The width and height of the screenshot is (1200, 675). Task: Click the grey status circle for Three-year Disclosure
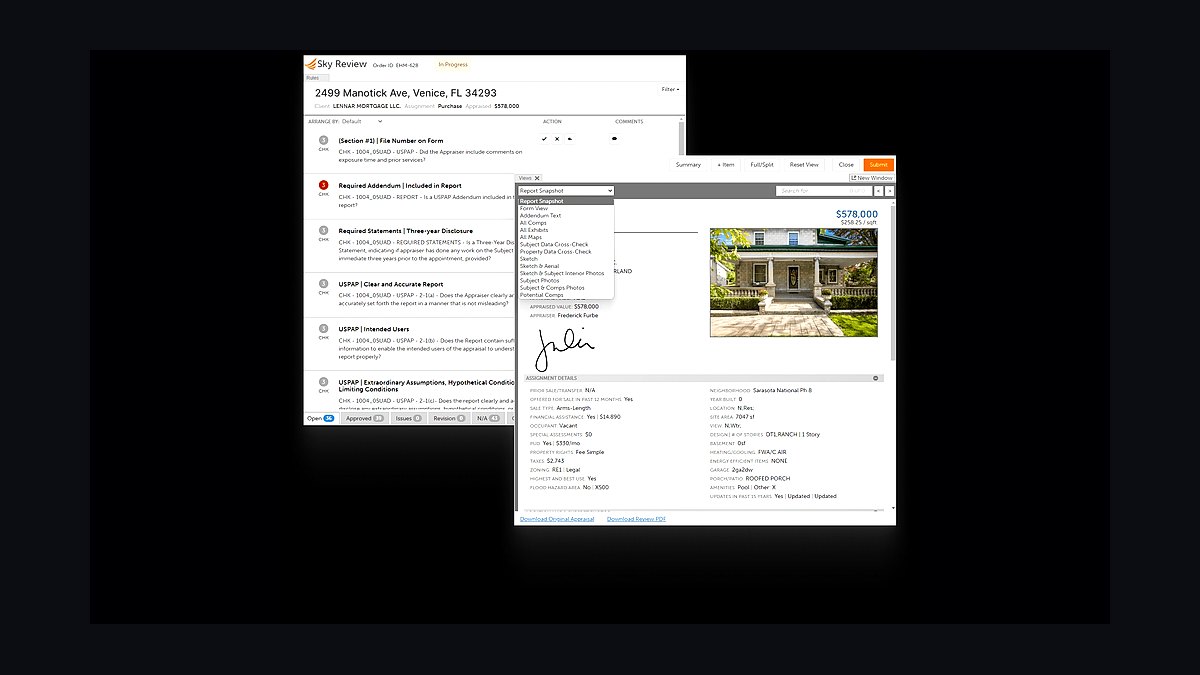coord(323,230)
